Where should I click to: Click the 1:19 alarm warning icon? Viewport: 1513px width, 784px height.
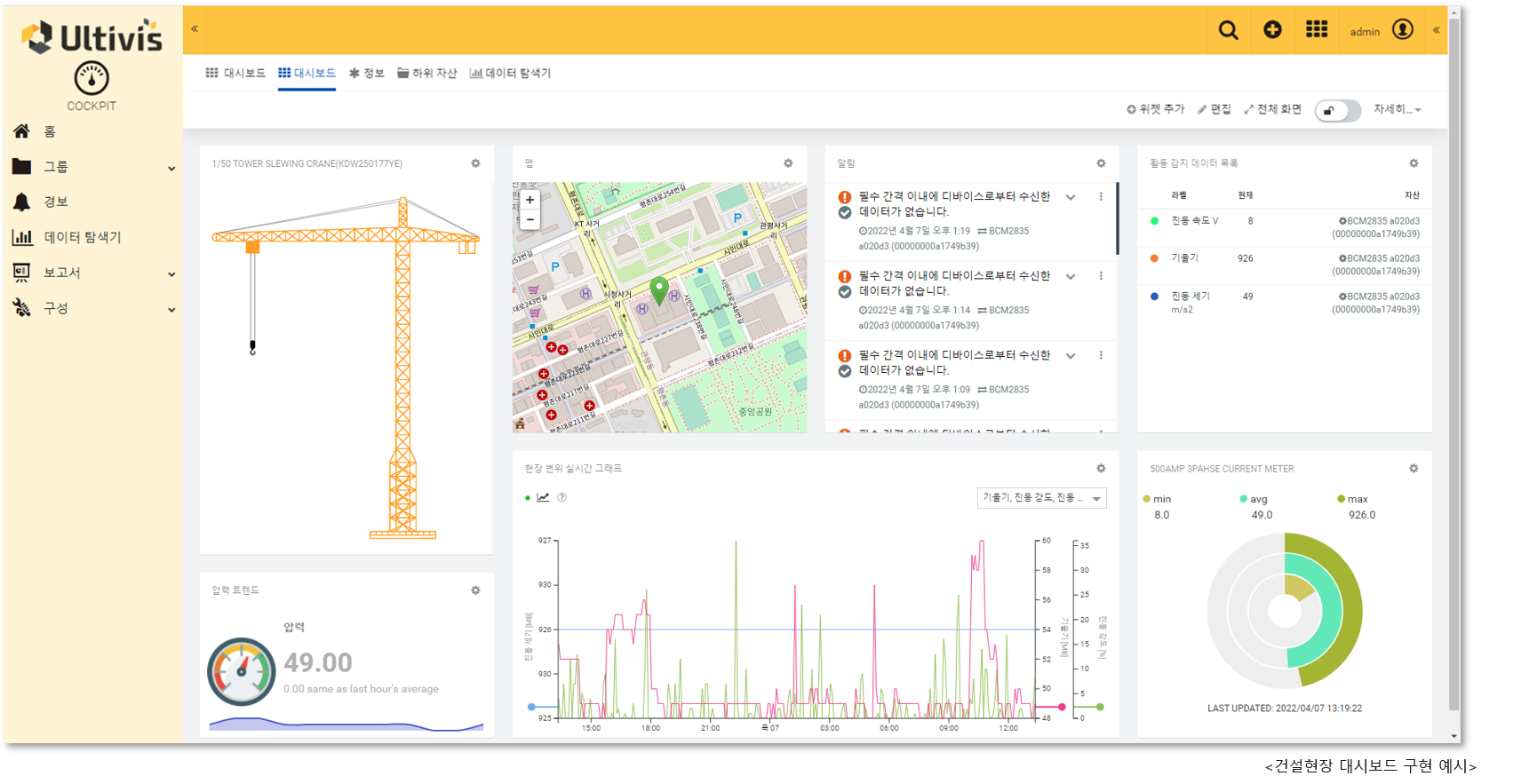(845, 197)
